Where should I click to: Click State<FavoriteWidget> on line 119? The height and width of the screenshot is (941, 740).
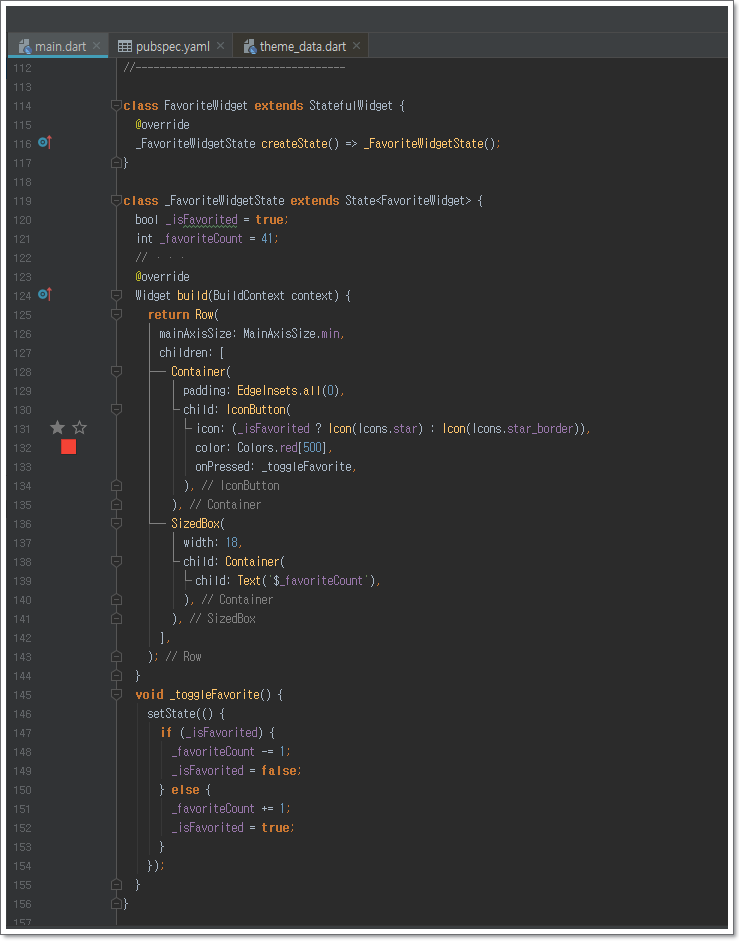[x=408, y=200]
